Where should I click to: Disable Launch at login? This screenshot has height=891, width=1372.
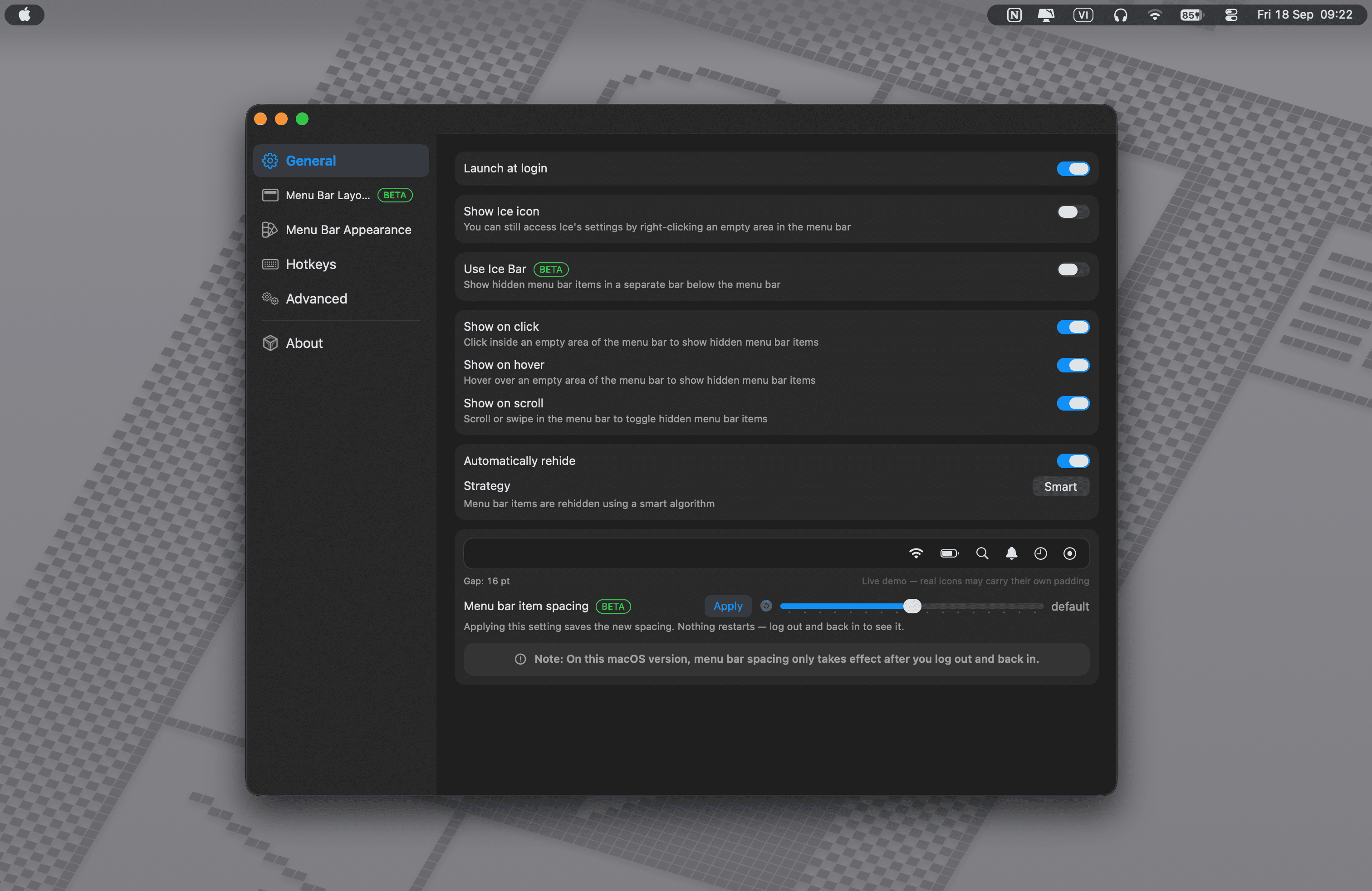pyautogui.click(x=1073, y=168)
